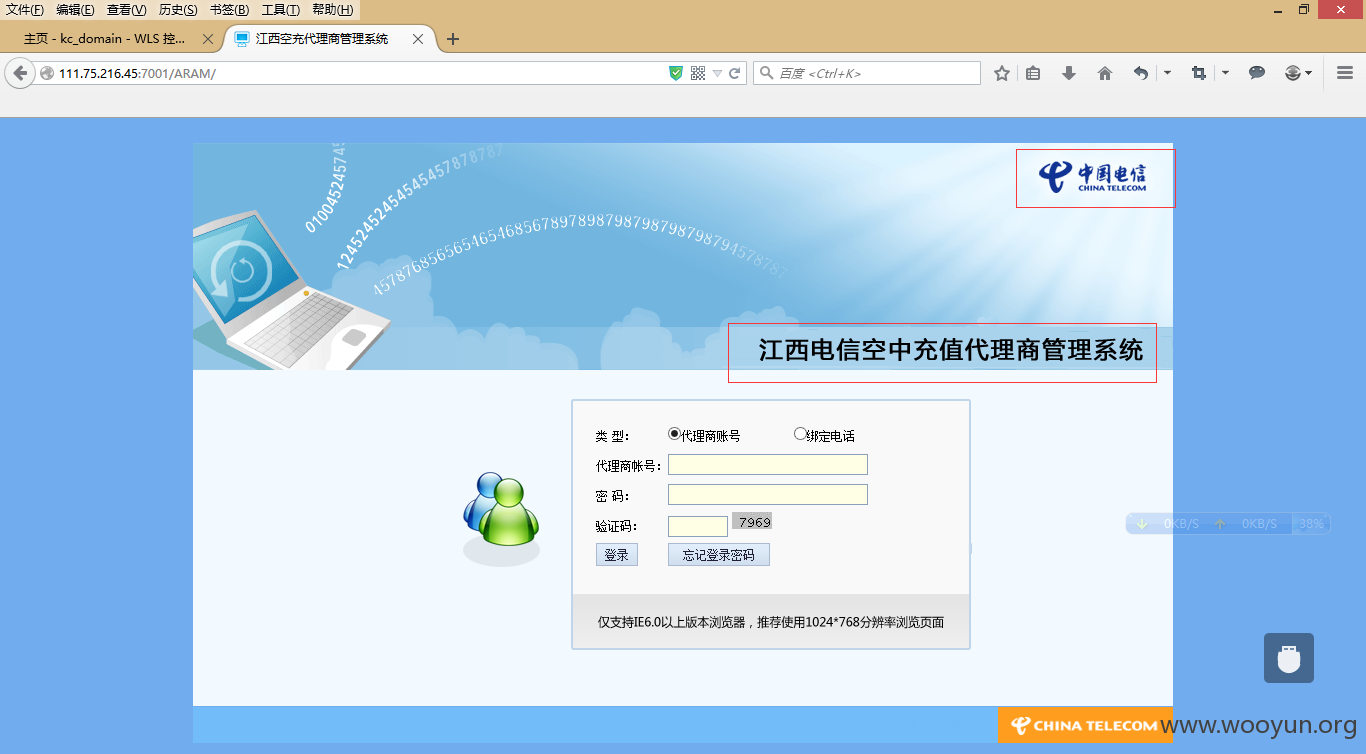The width and height of the screenshot is (1366, 754).
Task: Click the user avatars login icon
Action: tap(502, 517)
